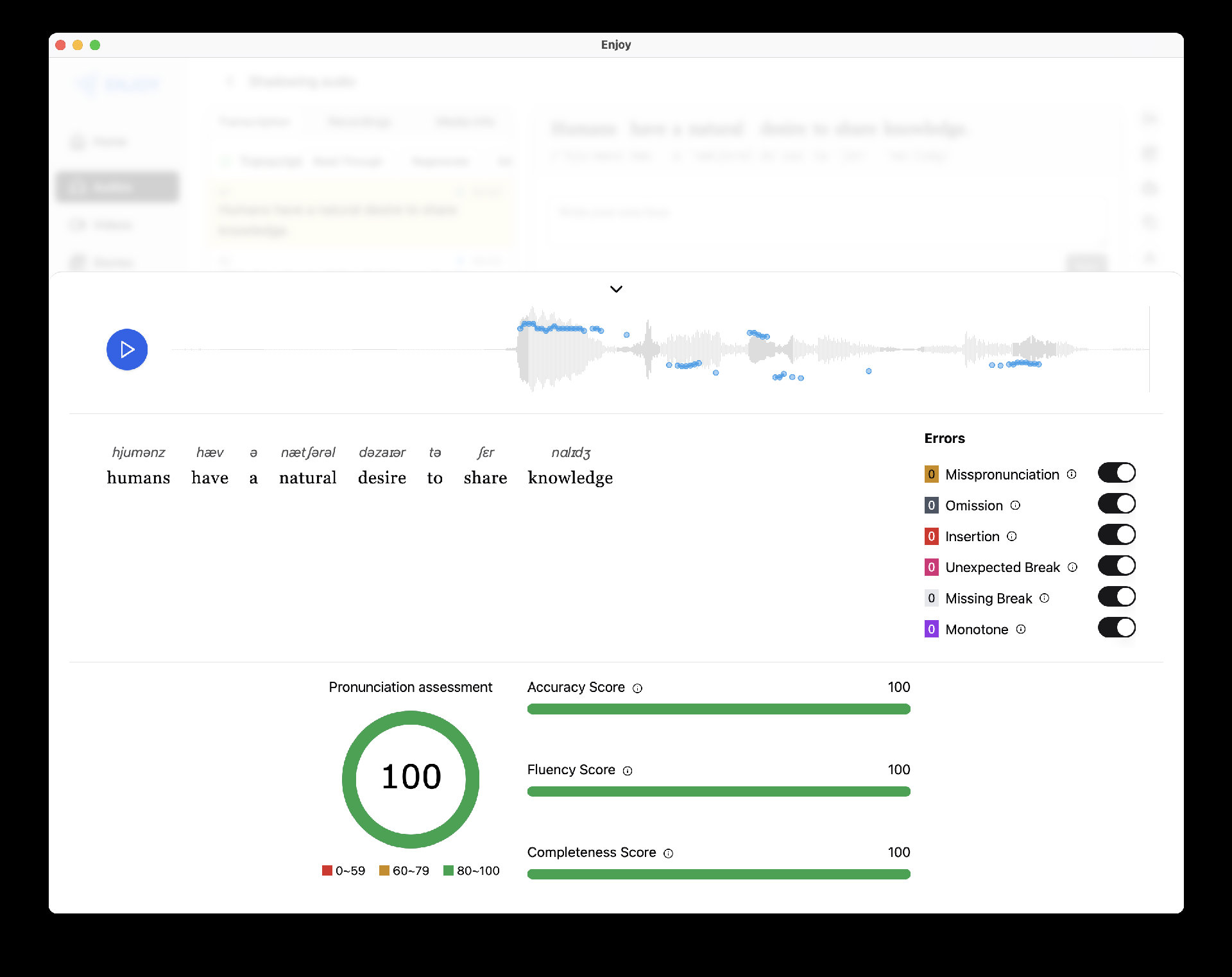Click info icon next to Unexpected Break

[x=1072, y=567]
